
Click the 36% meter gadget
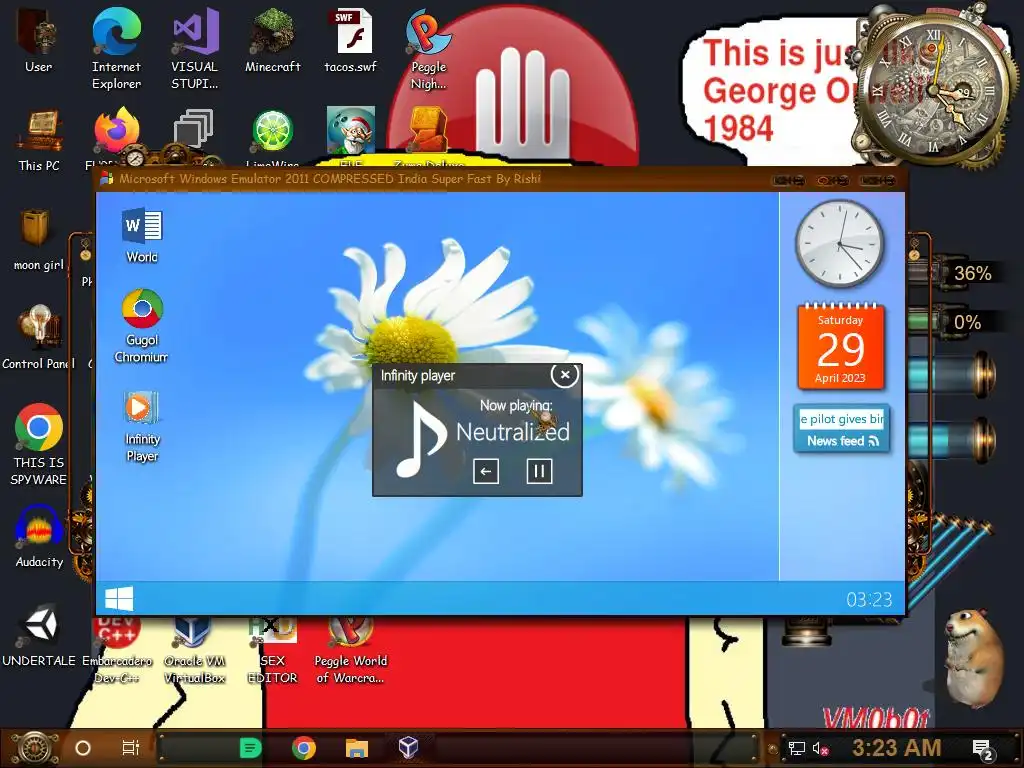pos(959,273)
